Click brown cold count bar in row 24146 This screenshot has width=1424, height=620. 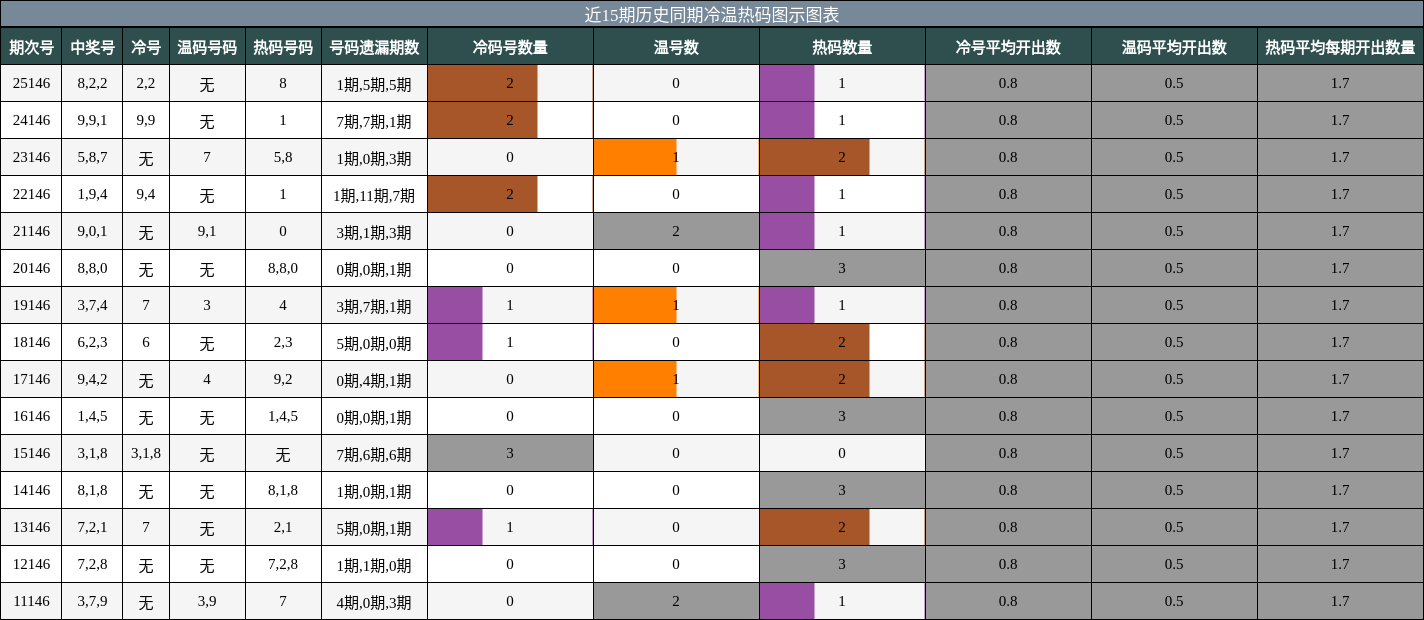click(x=483, y=120)
